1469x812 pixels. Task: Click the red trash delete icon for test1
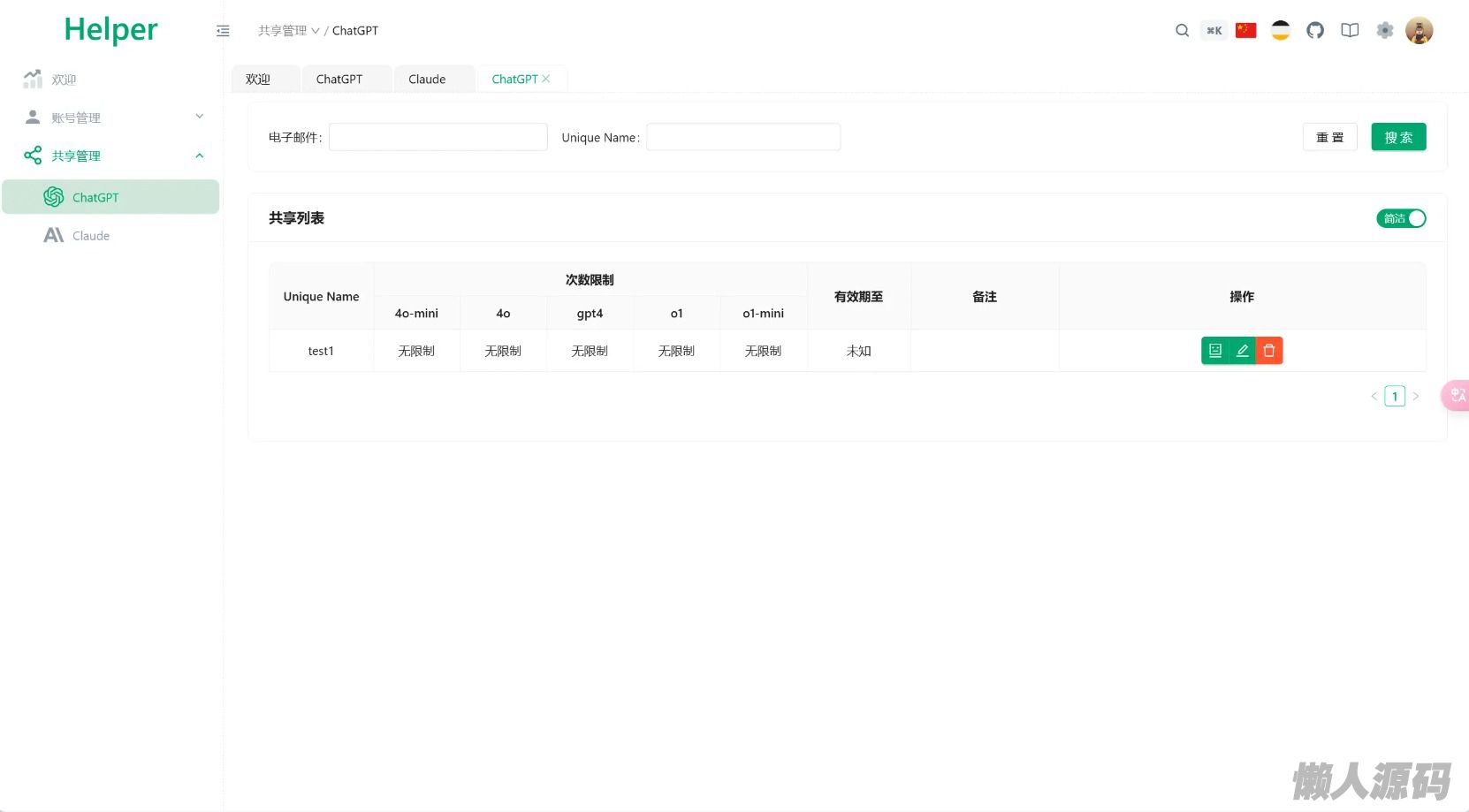pyautogui.click(x=1268, y=351)
